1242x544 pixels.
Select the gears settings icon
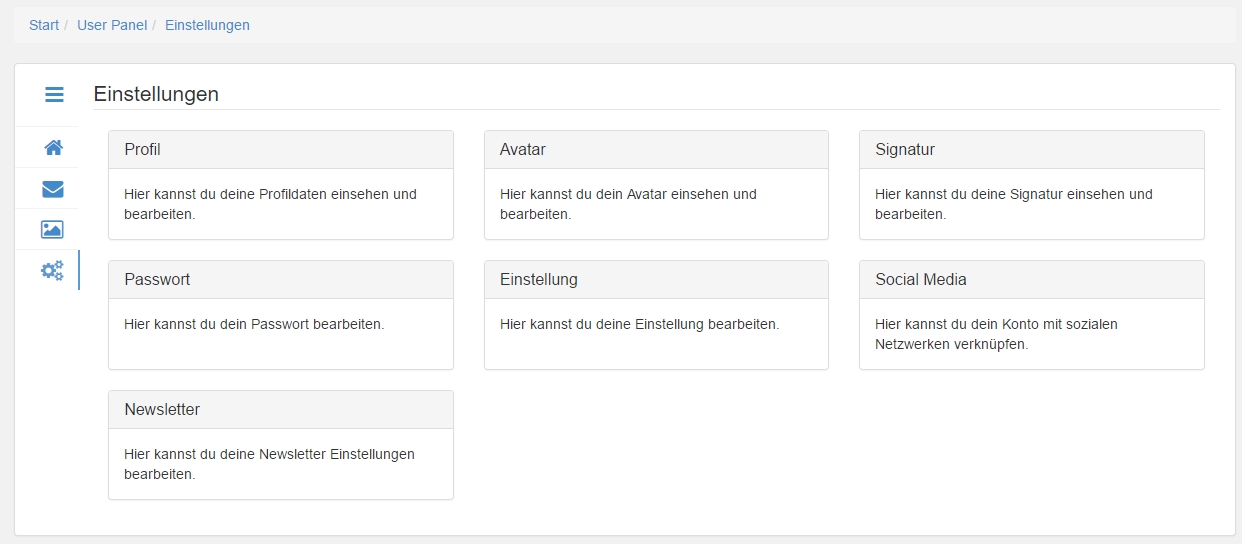pyautogui.click(x=52, y=270)
